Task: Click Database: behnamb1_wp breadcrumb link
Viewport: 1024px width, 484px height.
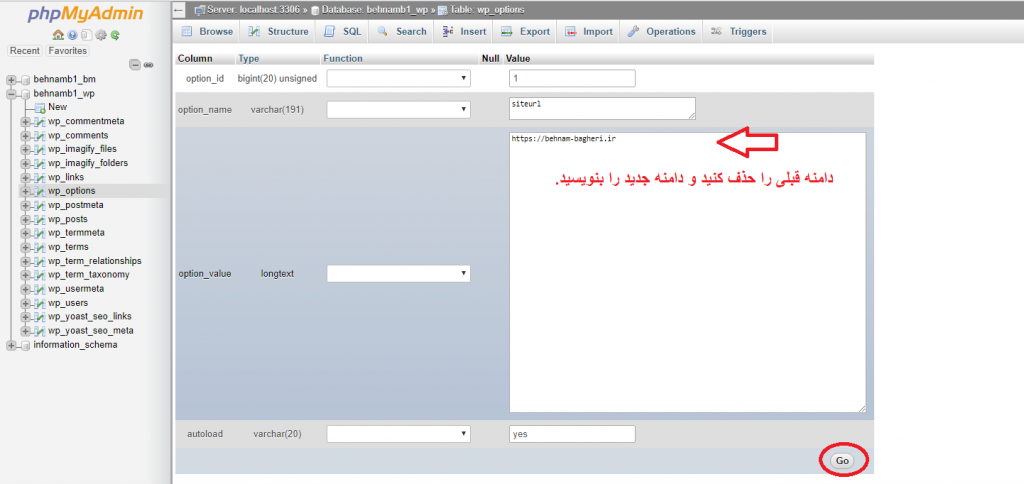Action: click(x=375, y=10)
